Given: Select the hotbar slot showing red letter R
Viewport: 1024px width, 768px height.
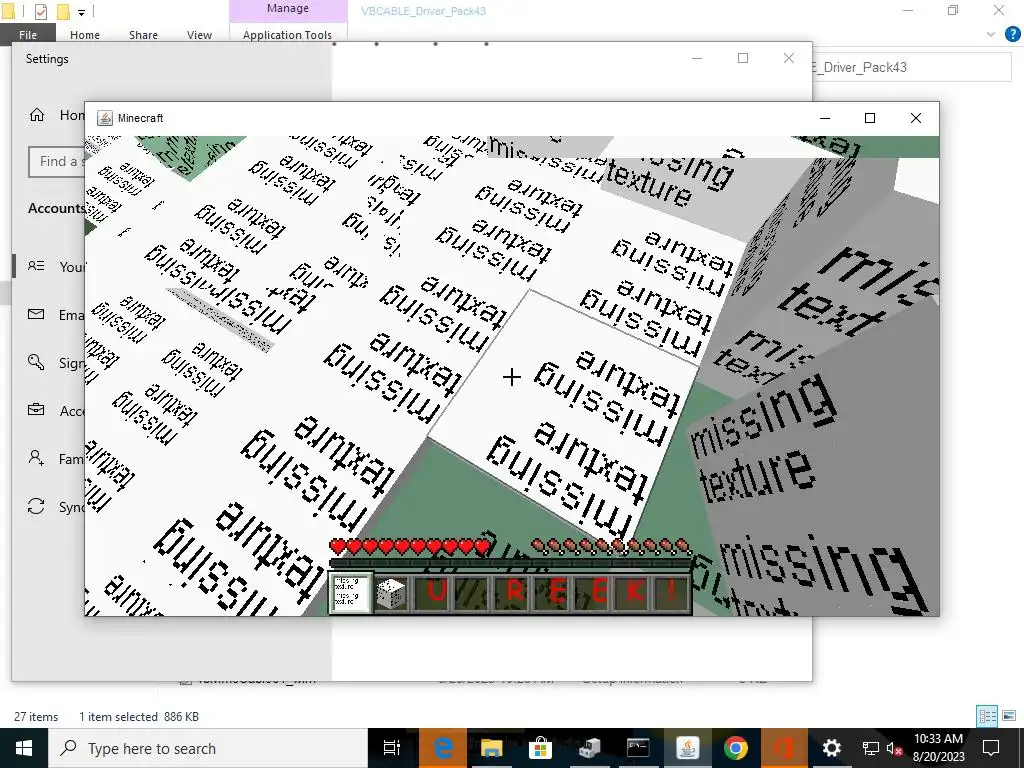Looking at the screenshot, I should point(515,592).
